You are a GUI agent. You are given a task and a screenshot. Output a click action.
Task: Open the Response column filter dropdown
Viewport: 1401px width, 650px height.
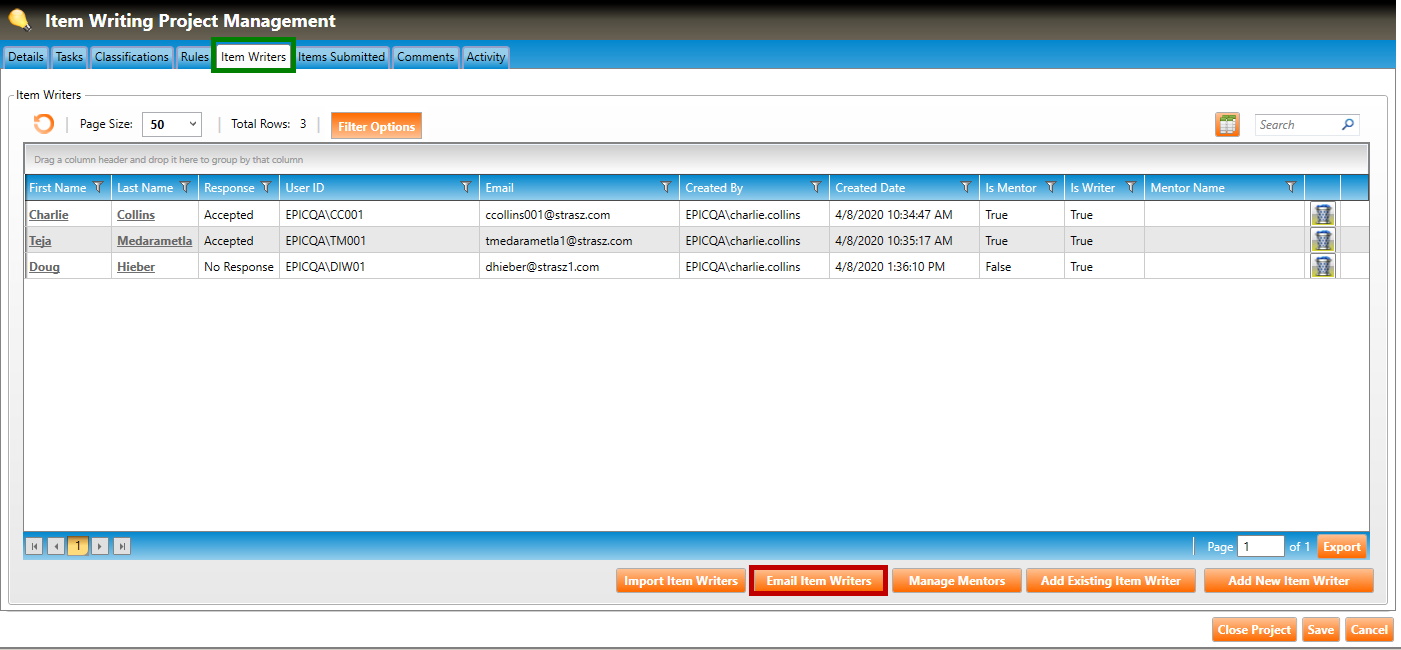point(266,187)
